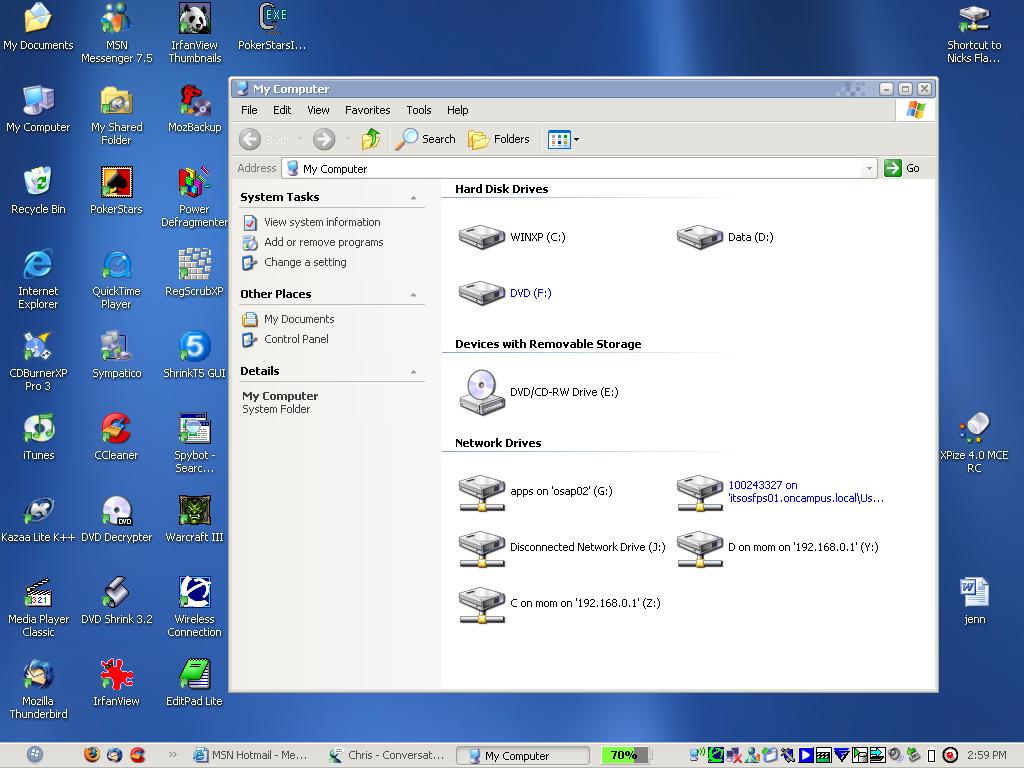
Task: Select the Mozilla Thunderbird desktop icon
Action: [39, 688]
